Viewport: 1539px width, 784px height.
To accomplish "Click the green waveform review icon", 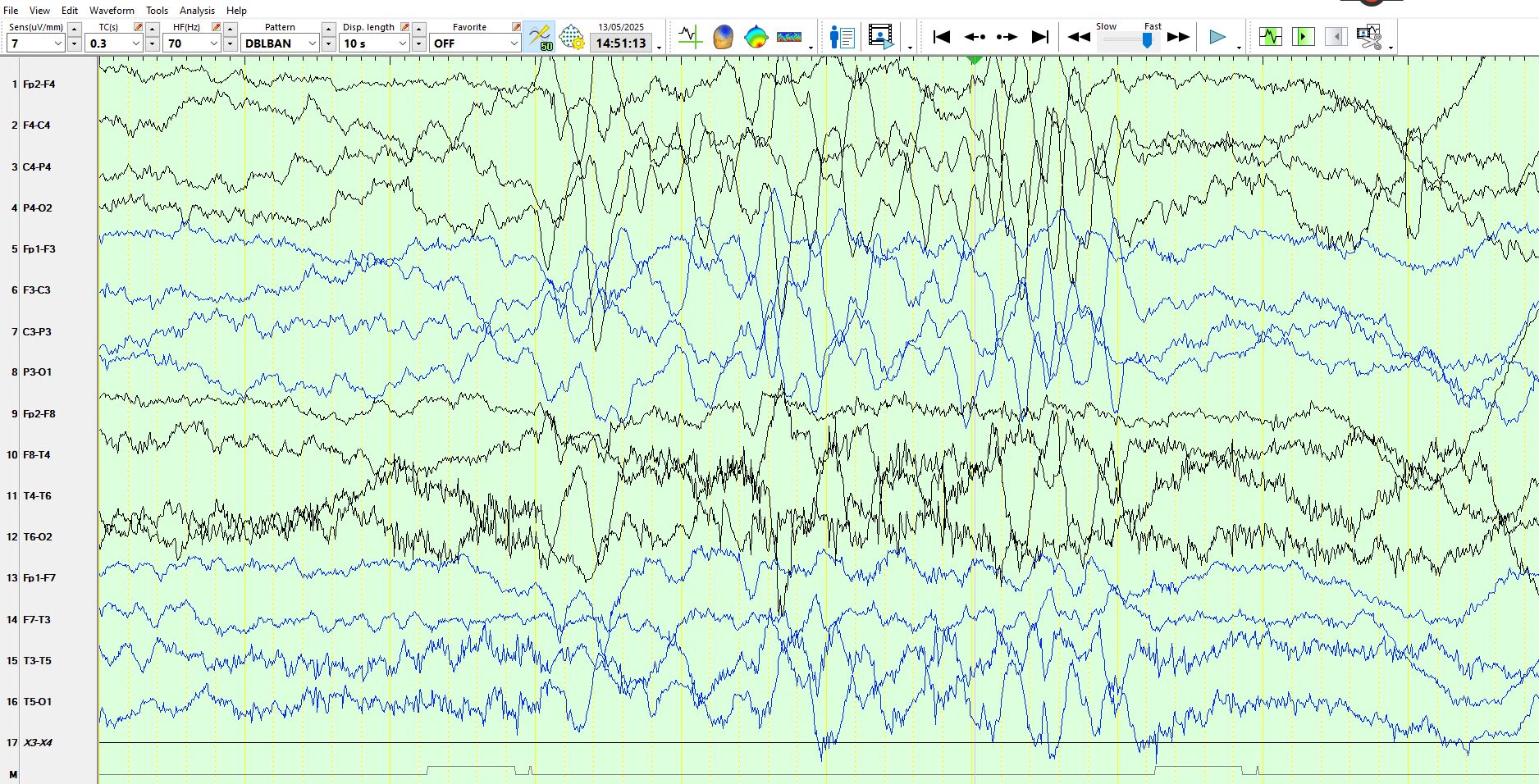I will (1271, 37).
